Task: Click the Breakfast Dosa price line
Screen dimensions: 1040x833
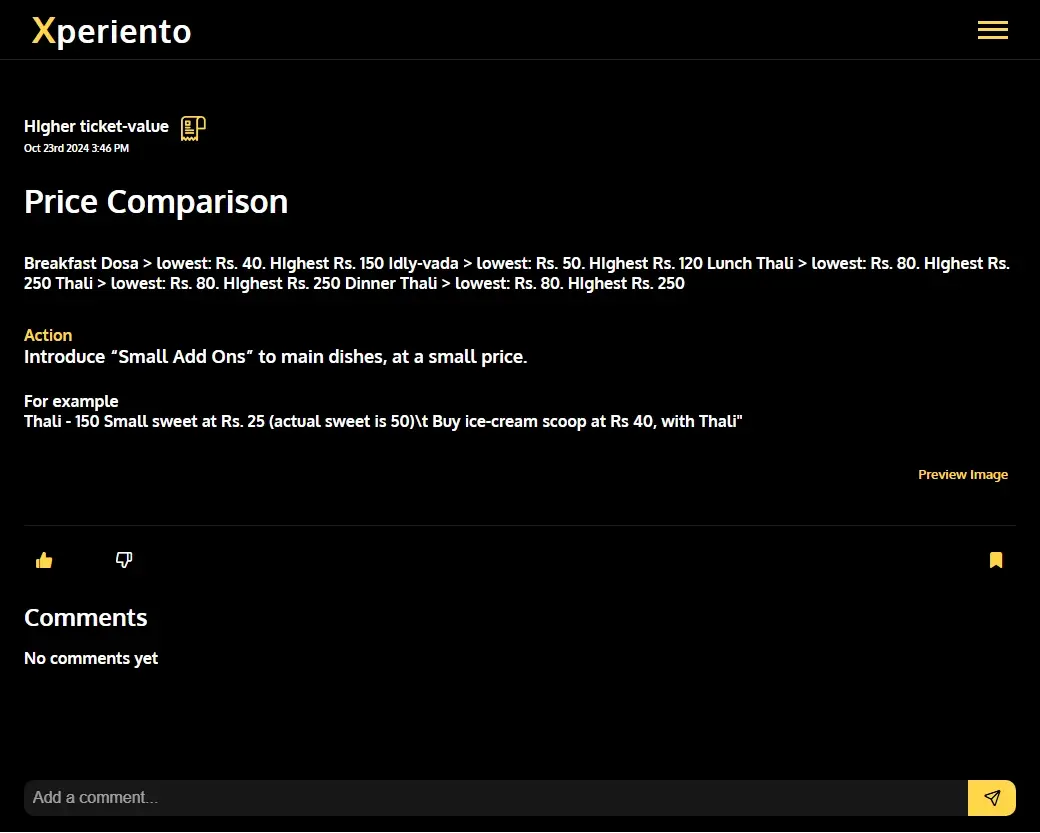Action: point(204,263)
